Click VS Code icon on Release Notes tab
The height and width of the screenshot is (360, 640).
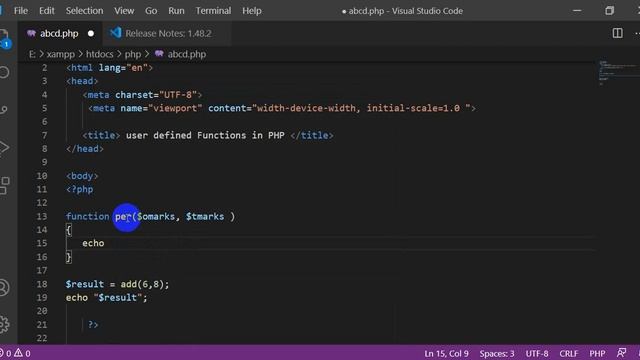[x=116, y=33]
